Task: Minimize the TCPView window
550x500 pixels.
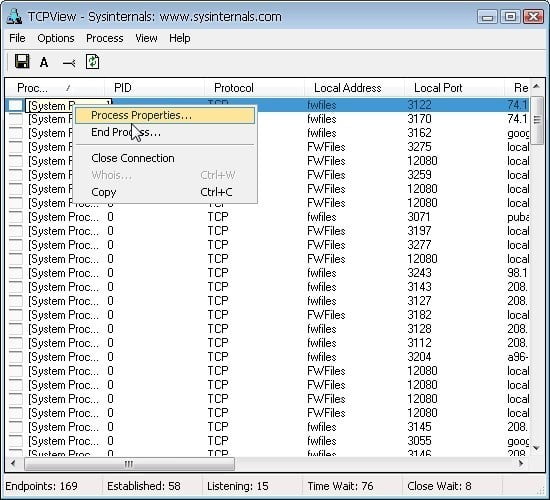Action: coord(487,17)
